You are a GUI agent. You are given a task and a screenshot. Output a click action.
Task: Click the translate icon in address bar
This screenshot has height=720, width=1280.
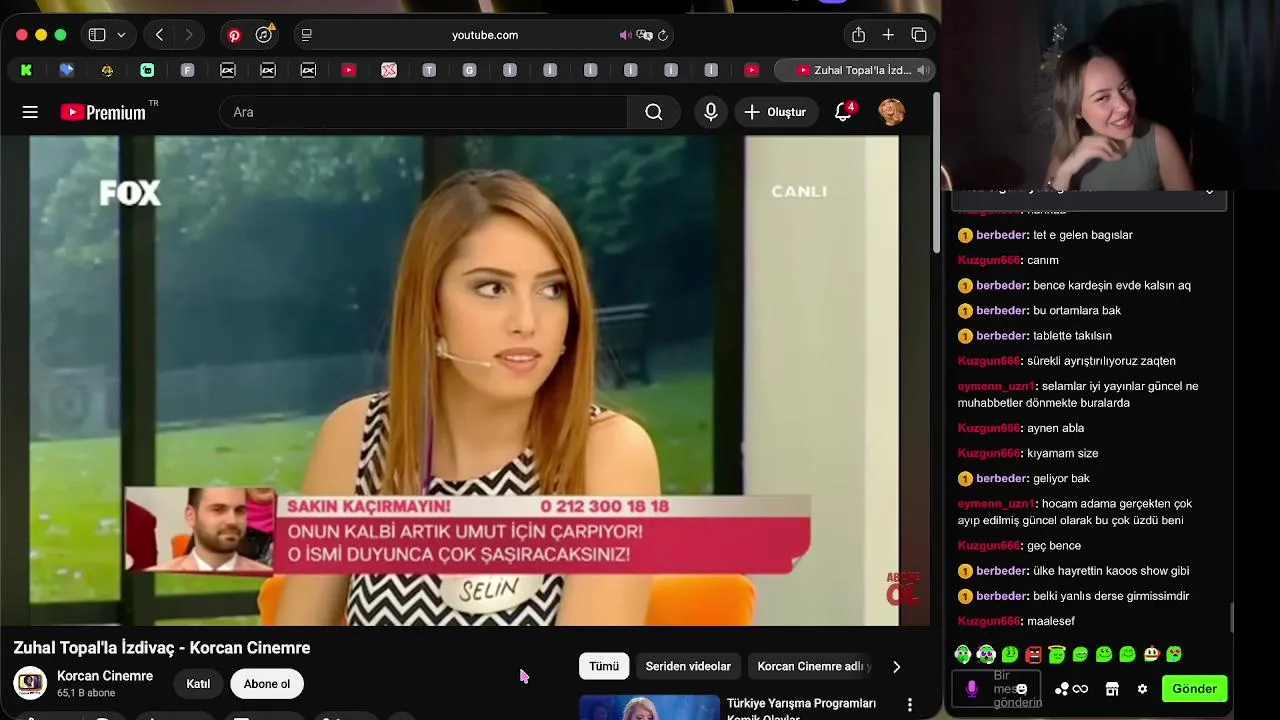[x=645, y=35]
